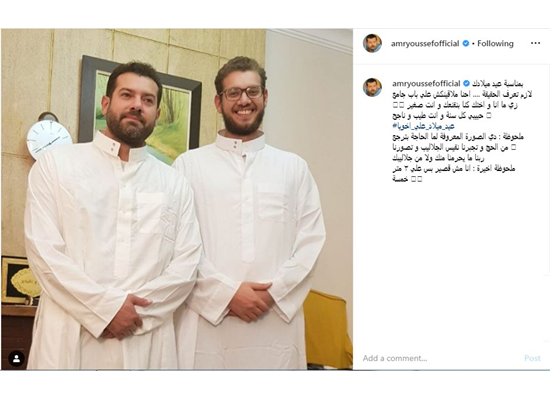Image resolution: width=550 pixels, height=400 pixels.
Task: Open the three-dot more options menu
Action: [x=535, y=43]
